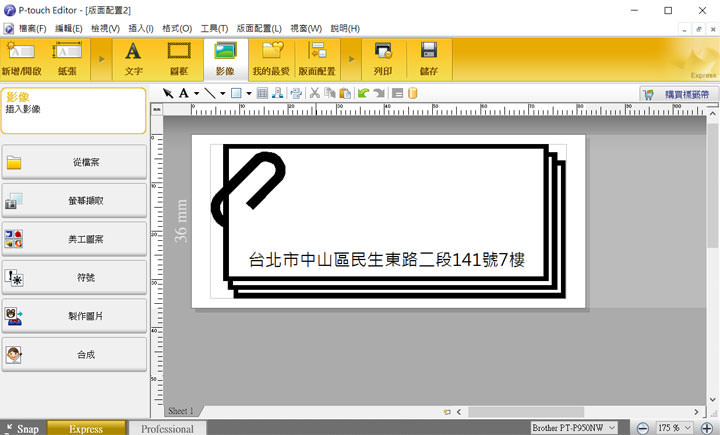Viewport: 720px width, 435px height.
Task: Open the 文字 (Text) tool
Action: click(132, 59)
